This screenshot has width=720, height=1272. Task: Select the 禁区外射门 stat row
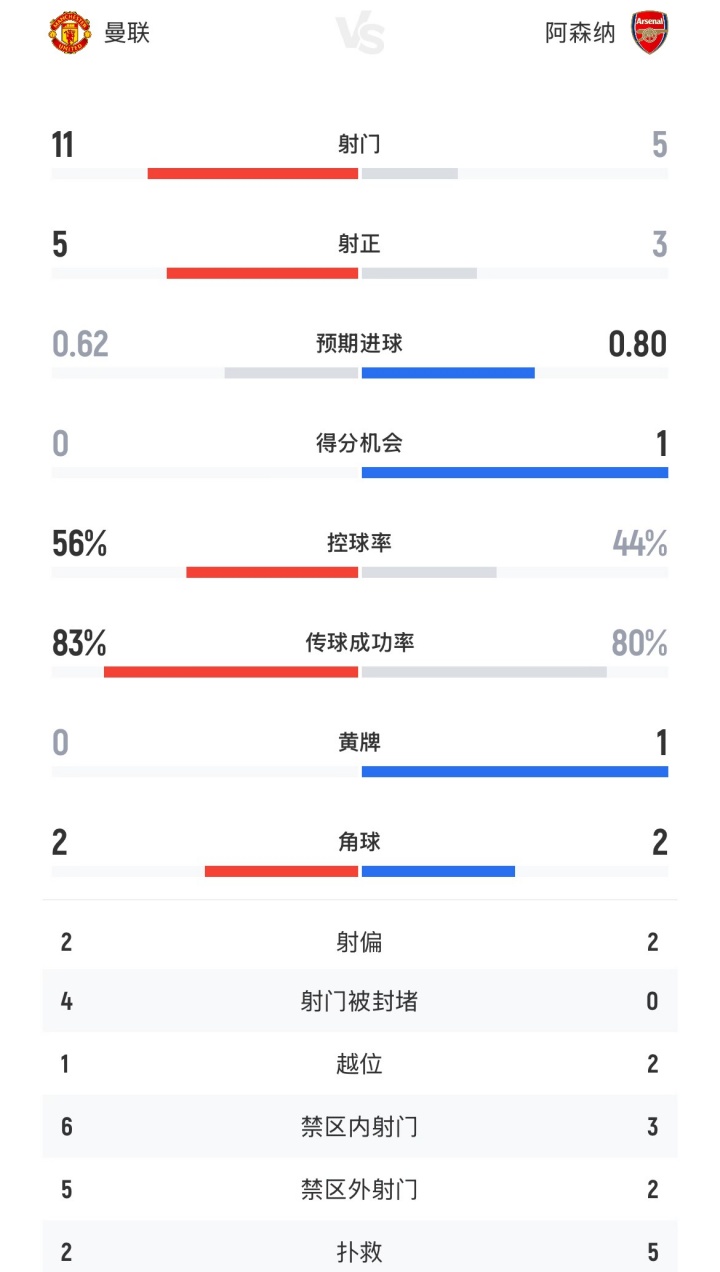pyautogui.click(x=360, y=1190)
